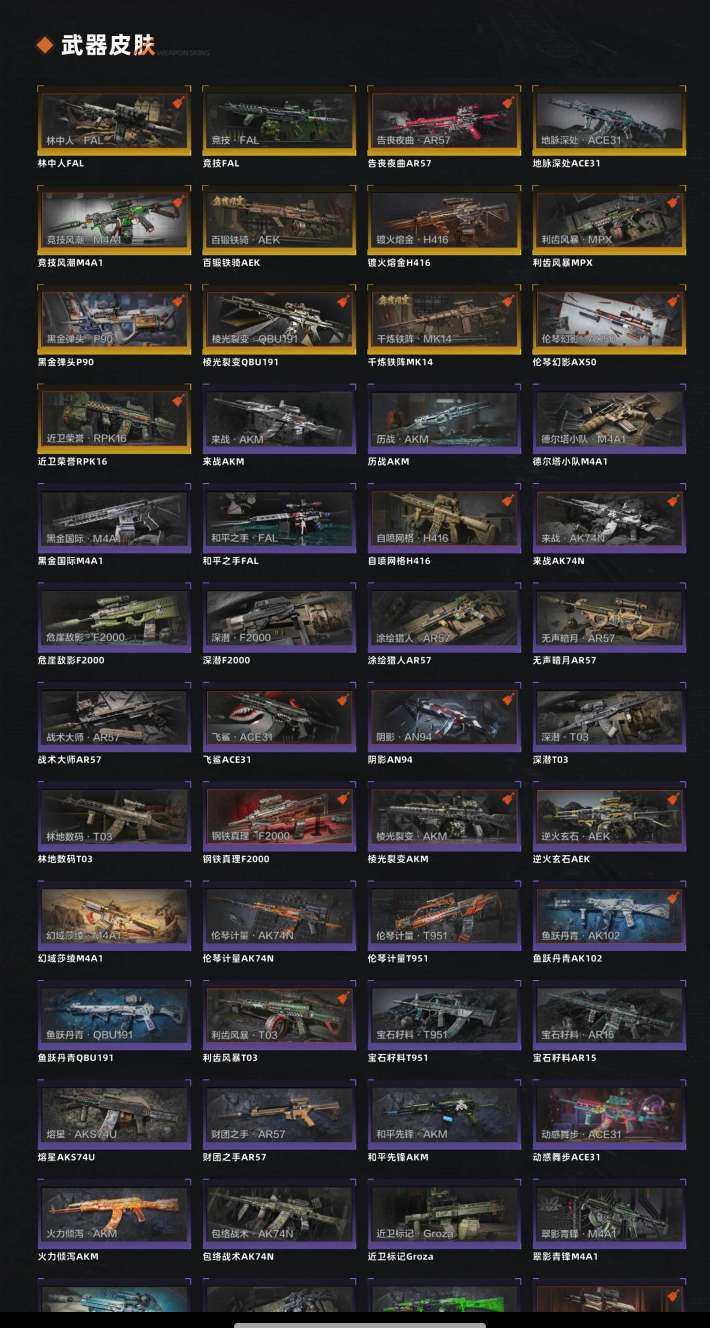Click the 近卫标记Groza name label
The width and height of the screenshot is (710, 1328).
click(401, 1256)
